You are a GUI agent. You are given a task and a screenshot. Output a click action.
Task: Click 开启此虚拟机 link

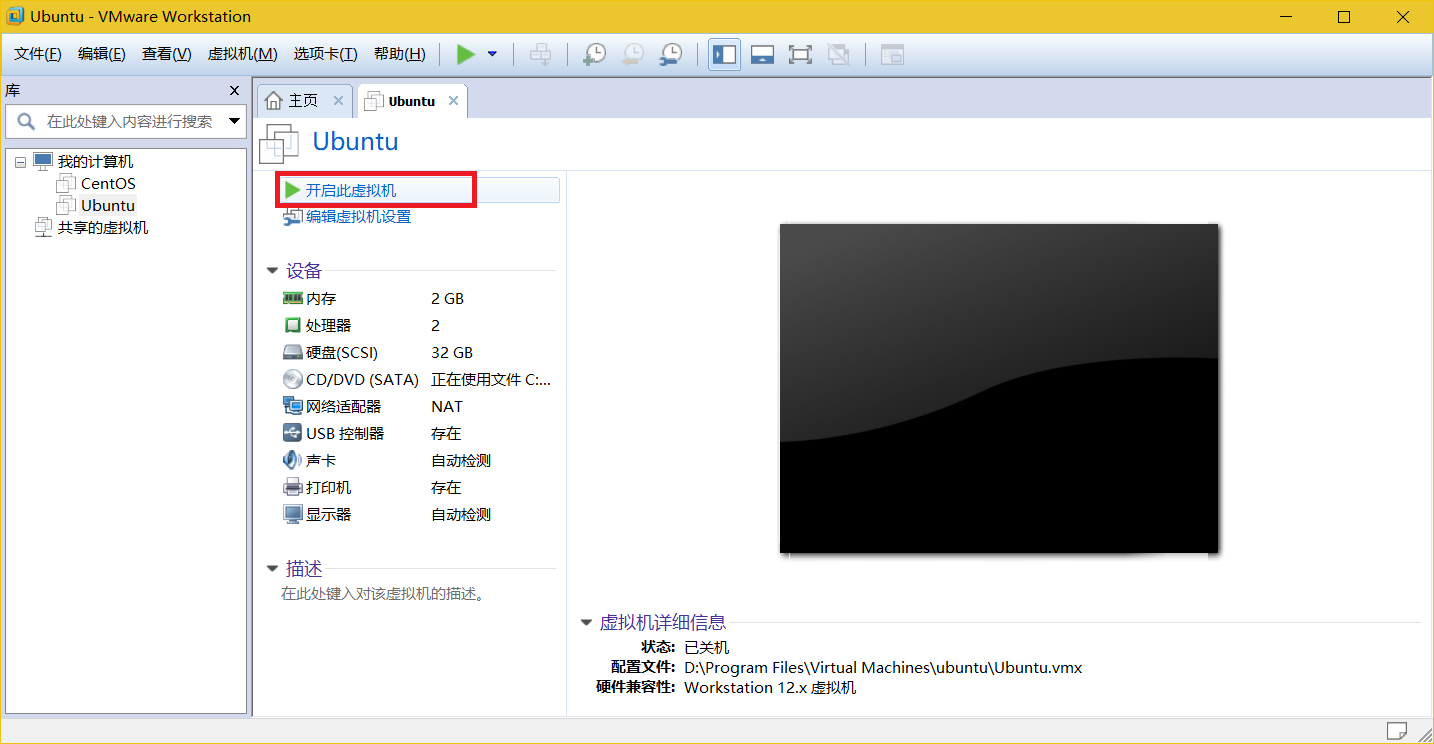(x=350, y=190)
